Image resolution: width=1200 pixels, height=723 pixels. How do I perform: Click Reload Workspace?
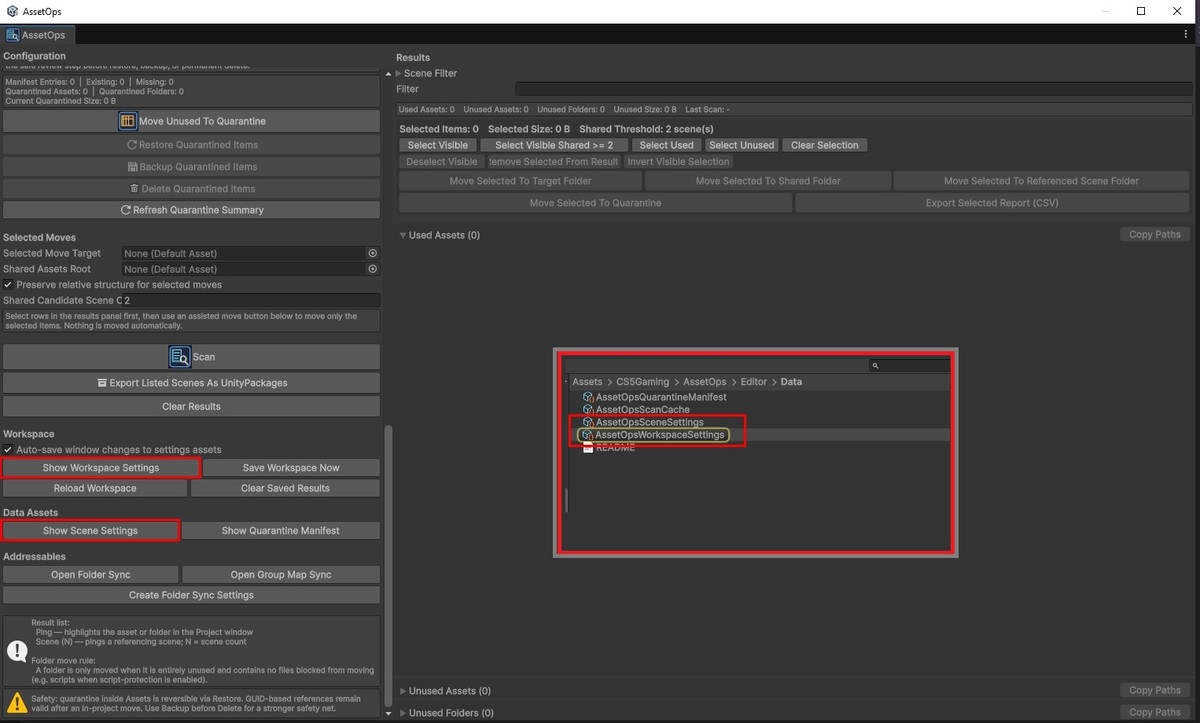coord(95,488)
